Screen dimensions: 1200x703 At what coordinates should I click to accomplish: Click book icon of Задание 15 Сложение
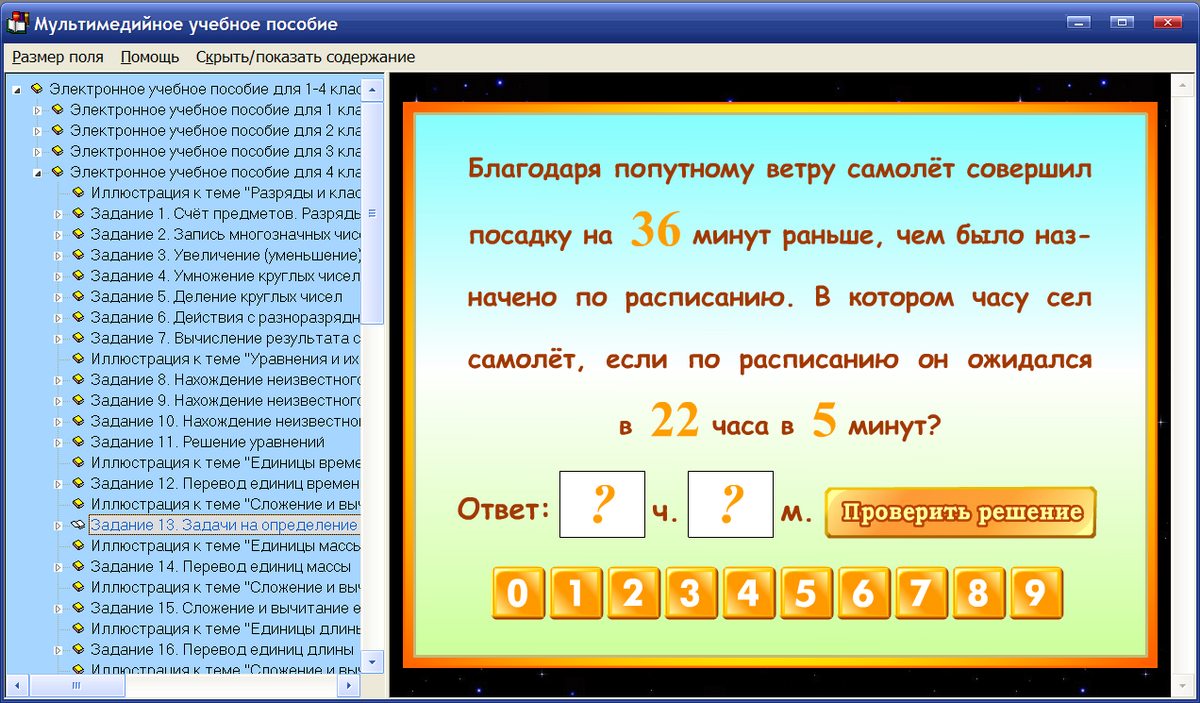[x=78, y=608]
